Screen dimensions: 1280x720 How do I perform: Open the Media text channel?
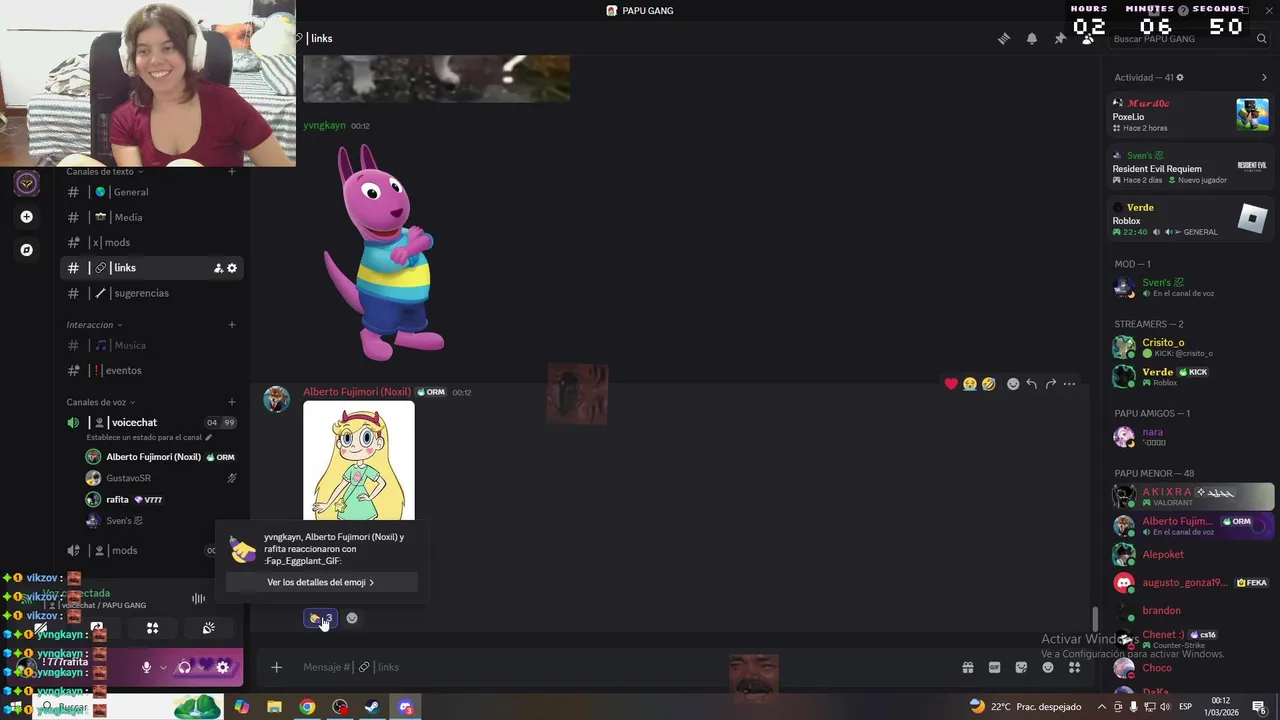(x=152, y=217)
